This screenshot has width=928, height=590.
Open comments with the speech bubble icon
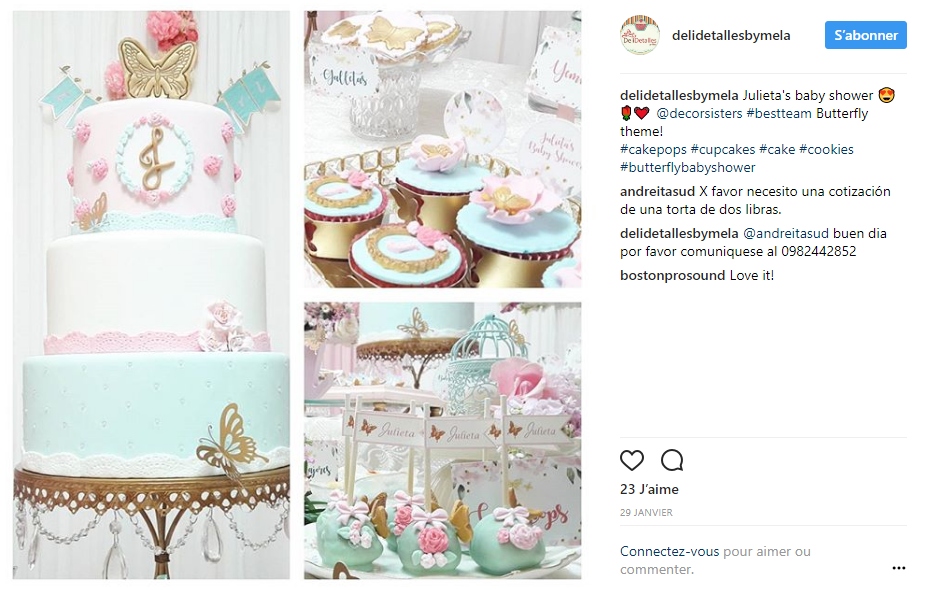click(672, 460)
